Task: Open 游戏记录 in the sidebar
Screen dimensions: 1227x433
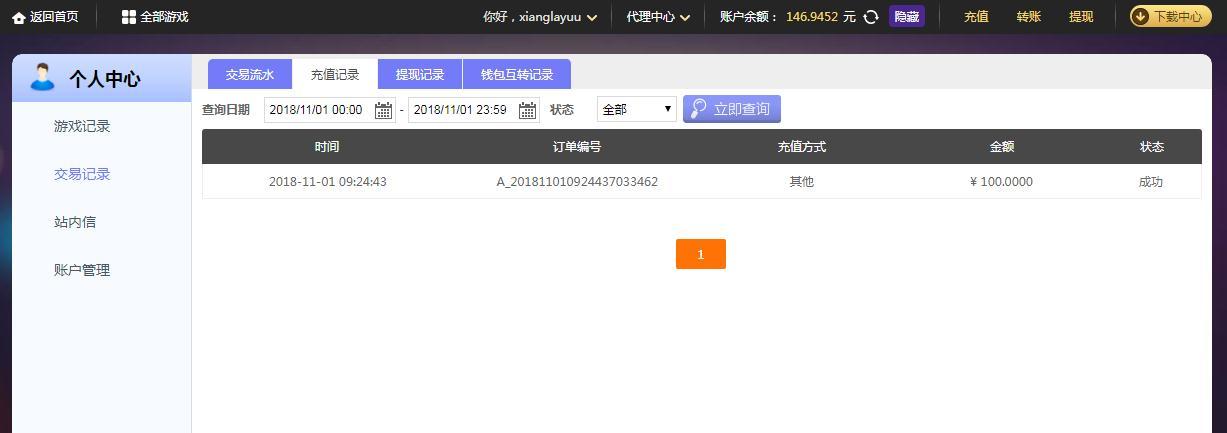Action: tap(82, 126)
